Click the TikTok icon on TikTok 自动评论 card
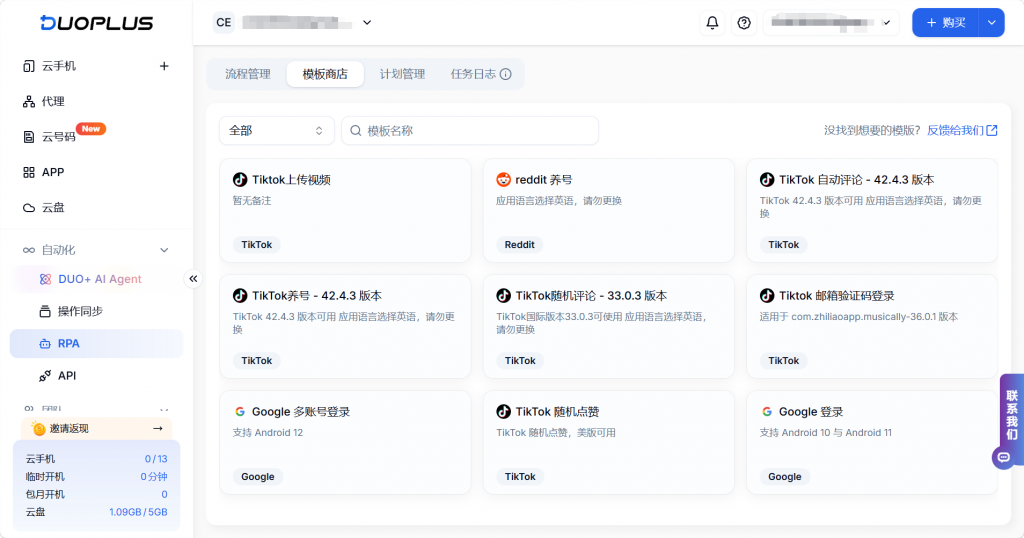The height and width of the screenshot is (538, 1024). [x=767, y=180]
